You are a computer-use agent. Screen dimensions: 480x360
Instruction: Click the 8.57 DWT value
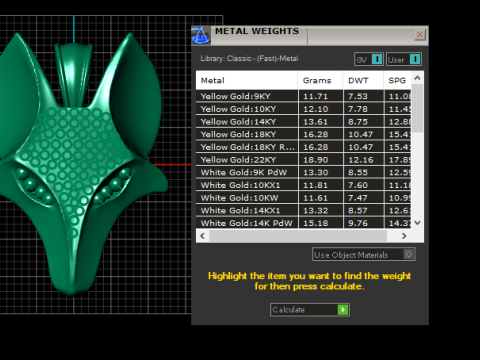(358, 210)
